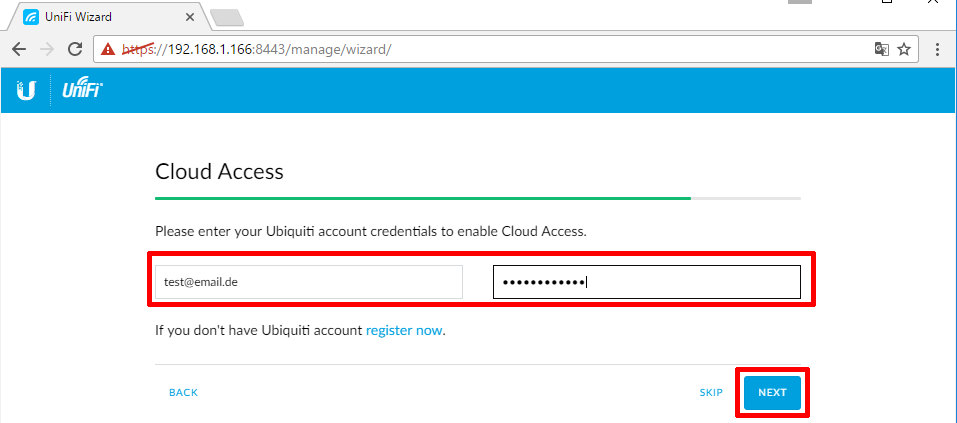The width and height of the screenshot is (957, 423).
Task: Bookmark this page with the star icon
Action: tap(904, 49)
